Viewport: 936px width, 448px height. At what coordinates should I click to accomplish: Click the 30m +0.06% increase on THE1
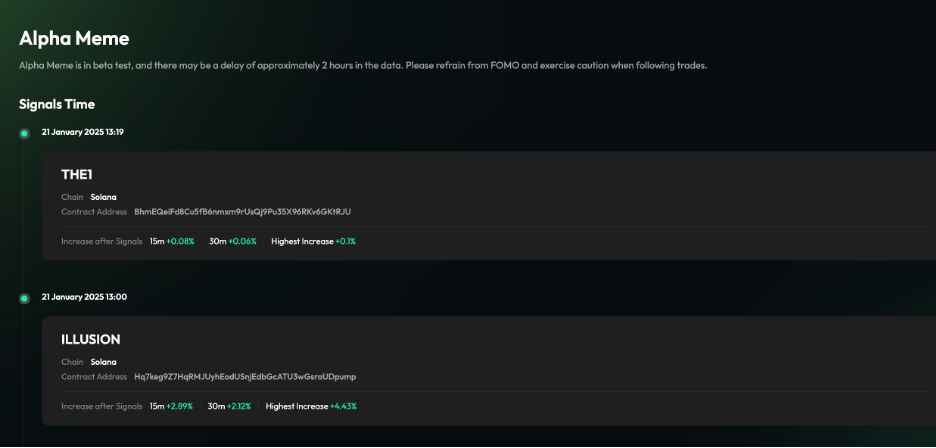pyautogui.click(x=232, y=241)
